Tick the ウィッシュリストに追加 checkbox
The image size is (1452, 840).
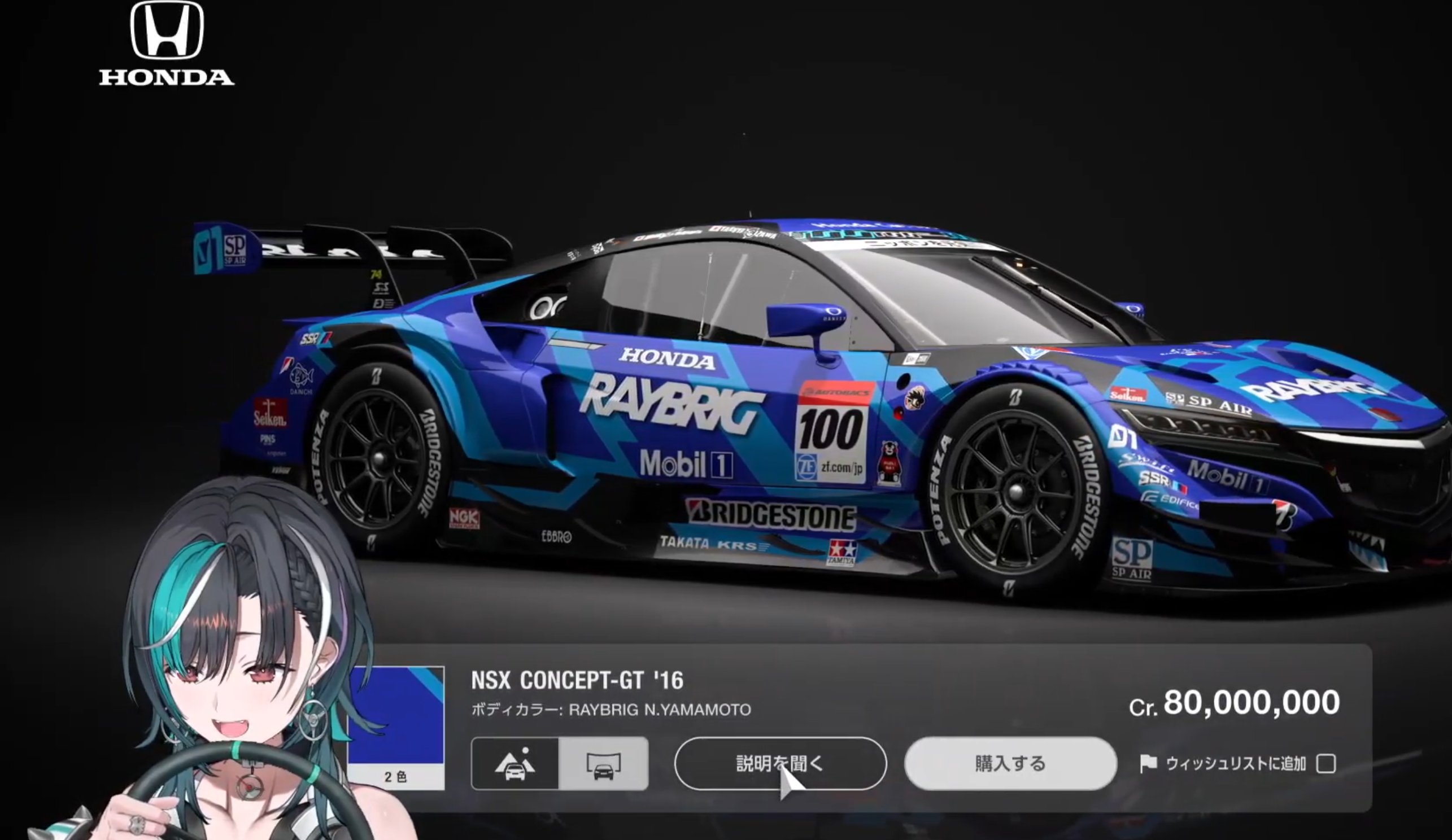click(1326, 763)
